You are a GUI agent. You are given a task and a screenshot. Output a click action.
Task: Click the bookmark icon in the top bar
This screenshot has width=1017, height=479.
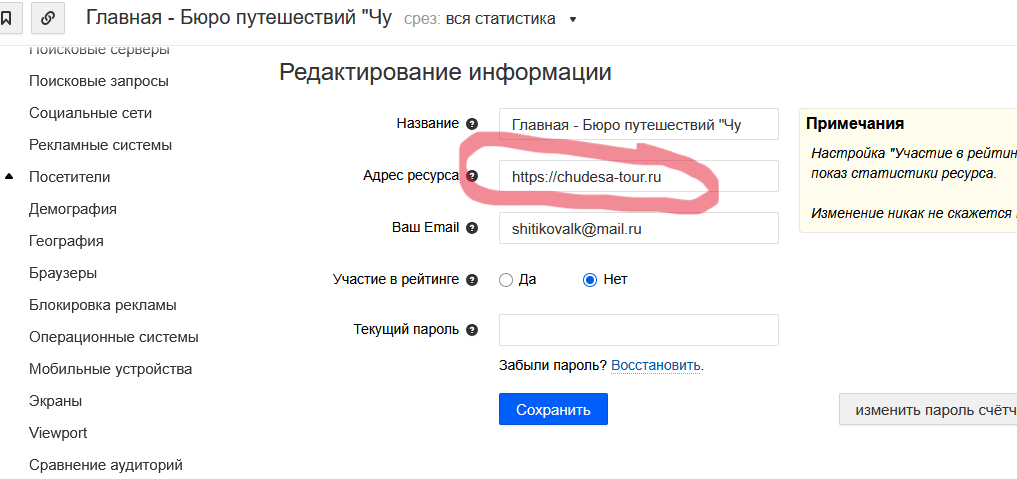coord(6,18)
